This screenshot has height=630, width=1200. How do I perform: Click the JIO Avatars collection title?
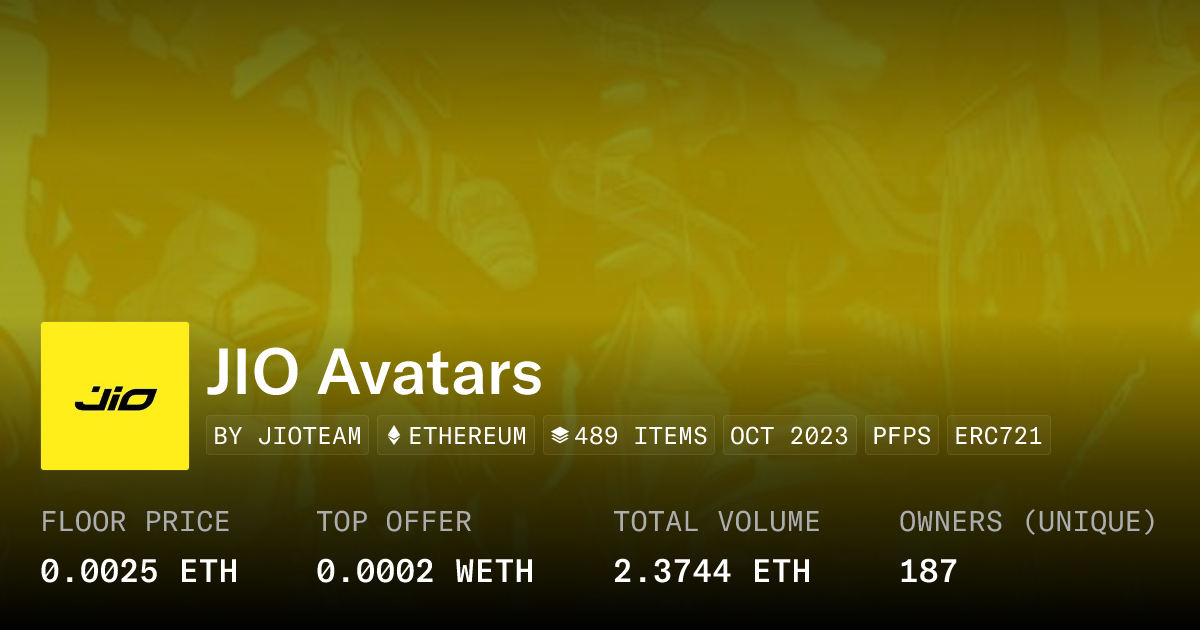coord(374,374)
